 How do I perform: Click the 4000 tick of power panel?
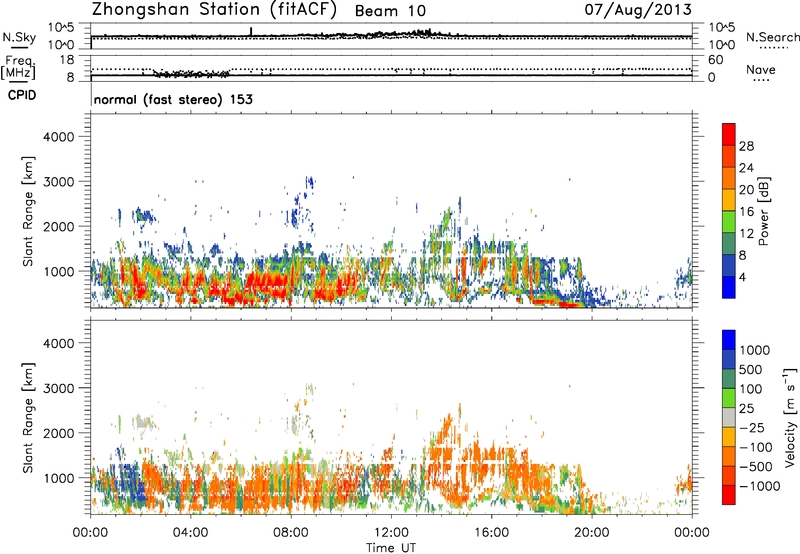(58, 137)
